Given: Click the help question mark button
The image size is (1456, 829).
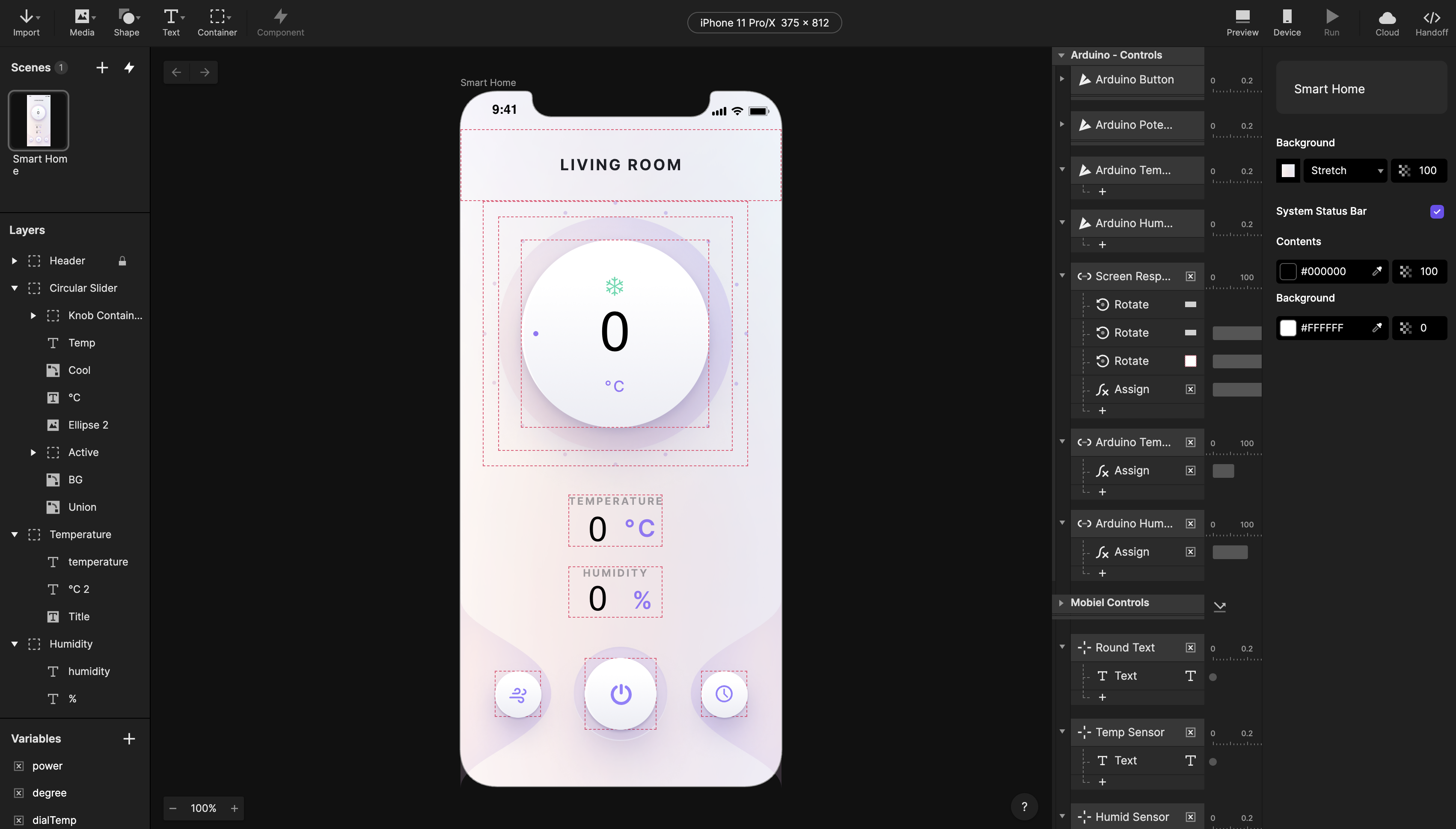Looking at the screenshot, I should point(1024,806).
